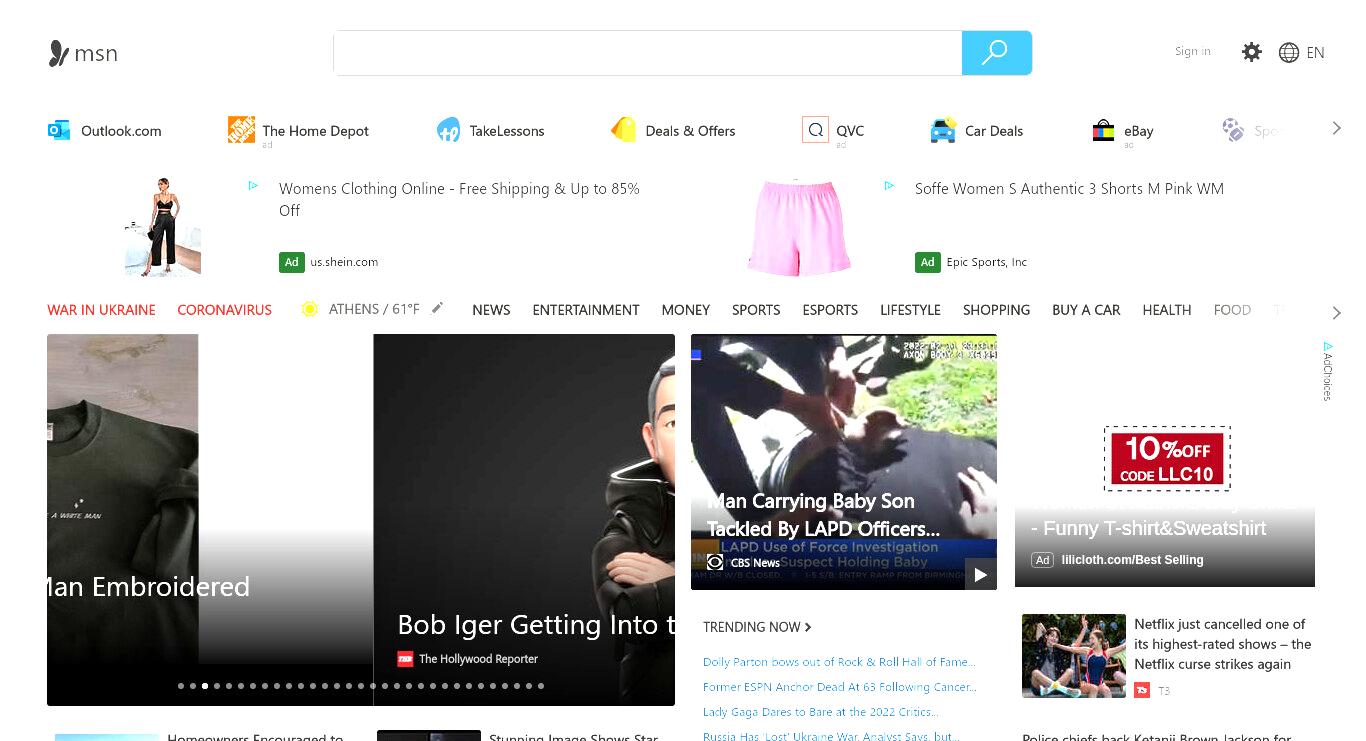This screenshot has height=741, width=1366.
Task: Go to the Esports tab
Action: click(x=830, y=310)
